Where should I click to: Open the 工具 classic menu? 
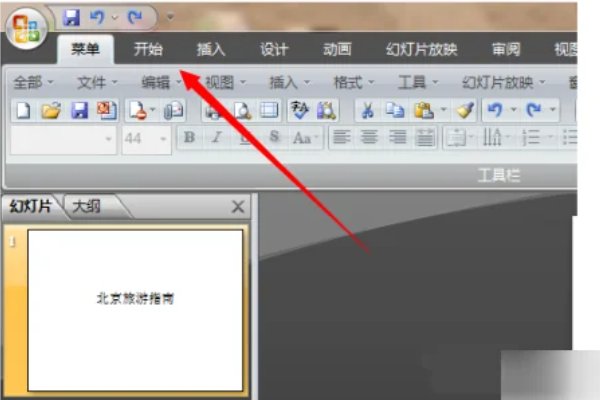(418, 82)
